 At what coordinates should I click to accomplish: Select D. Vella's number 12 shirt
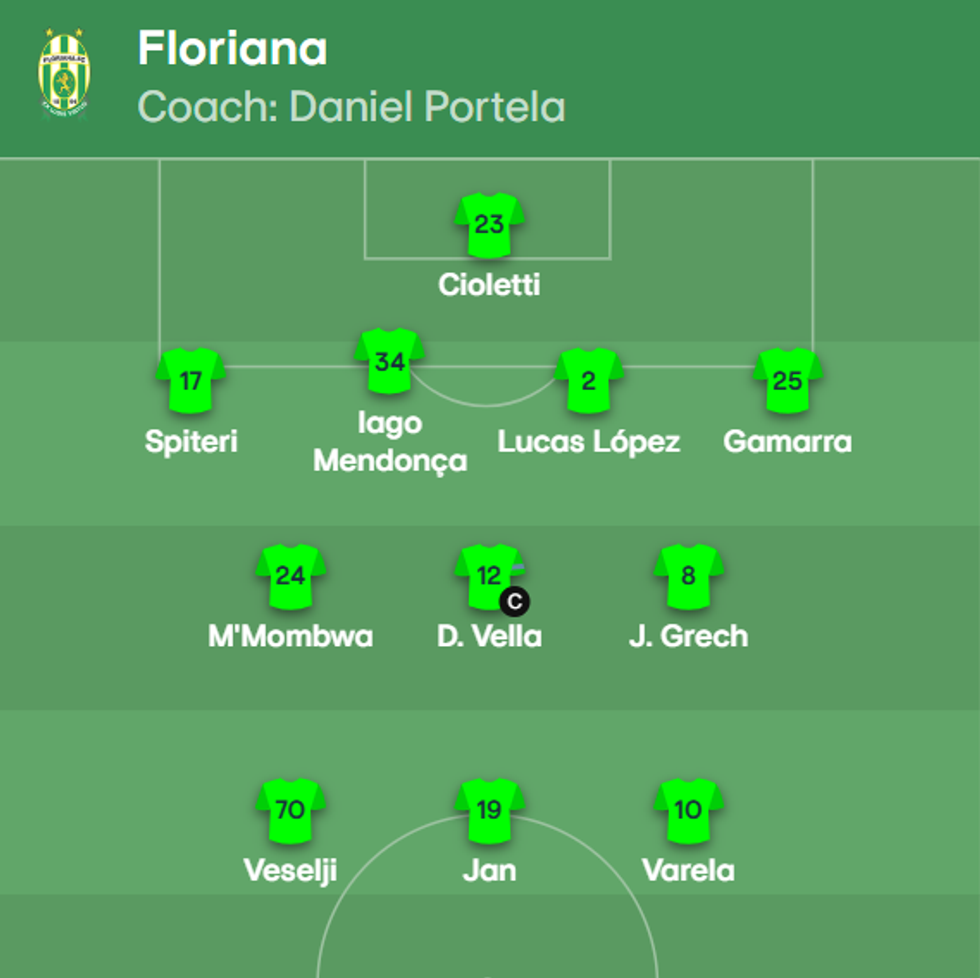pyautogui.click(x=487, y=576)
